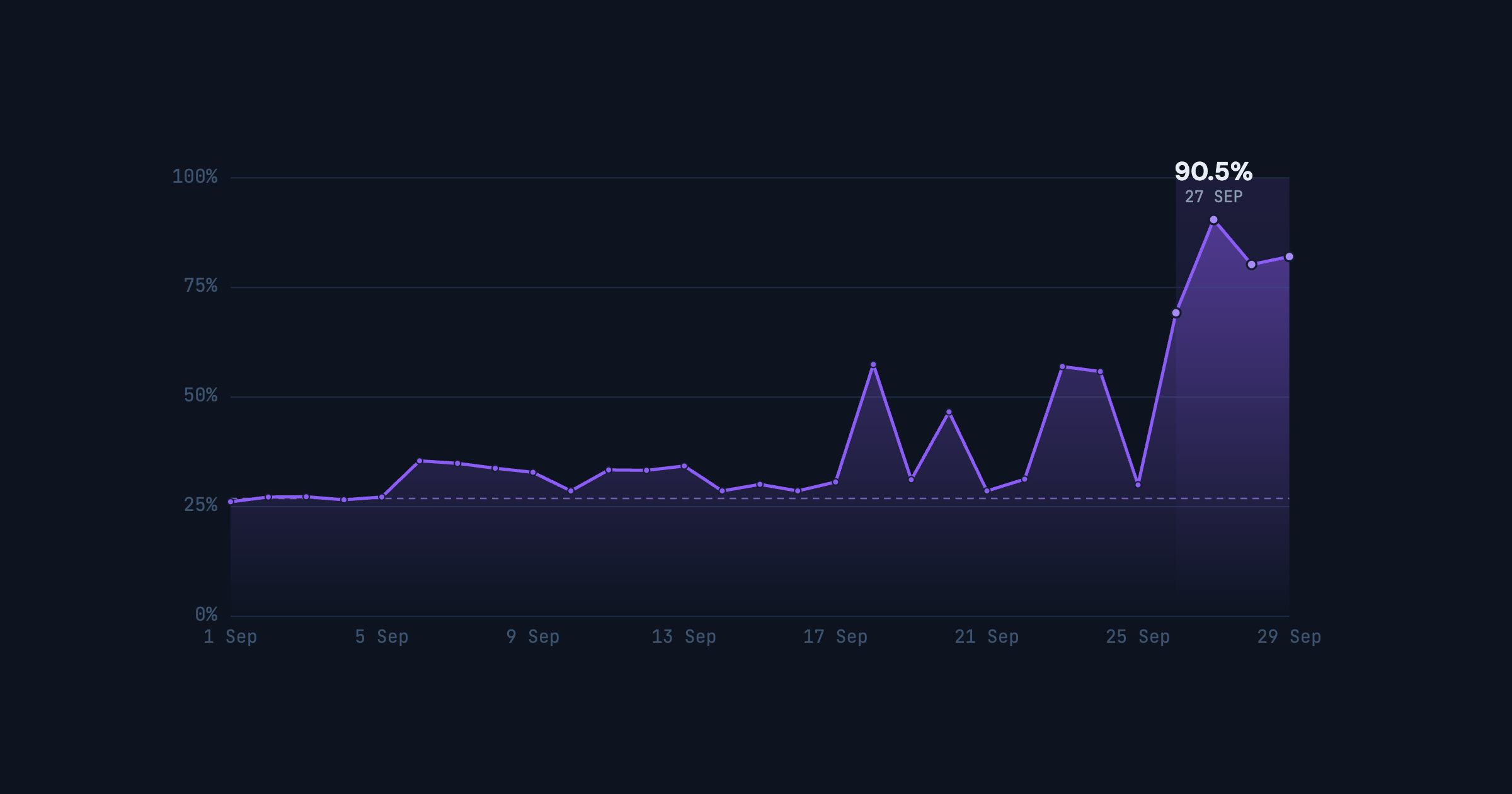Click the 13 Sep x-axis label
Image resolution: width=1512 pixels, height=794 pixels.
pos(684,636)
